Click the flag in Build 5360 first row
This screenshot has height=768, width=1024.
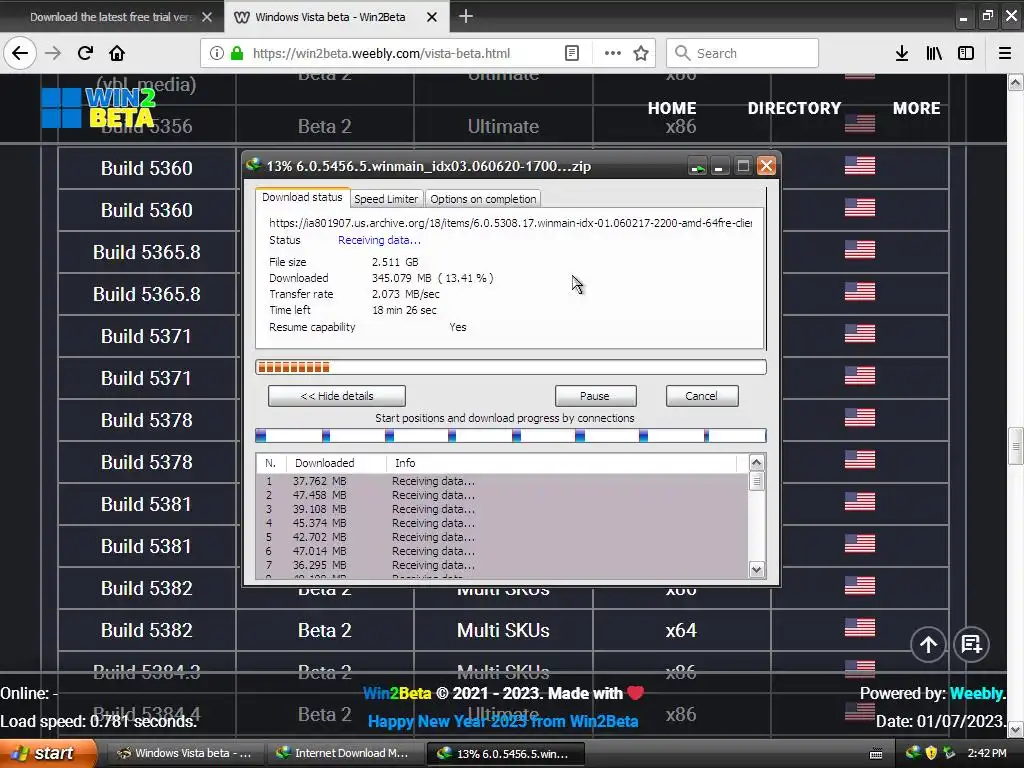859,166
